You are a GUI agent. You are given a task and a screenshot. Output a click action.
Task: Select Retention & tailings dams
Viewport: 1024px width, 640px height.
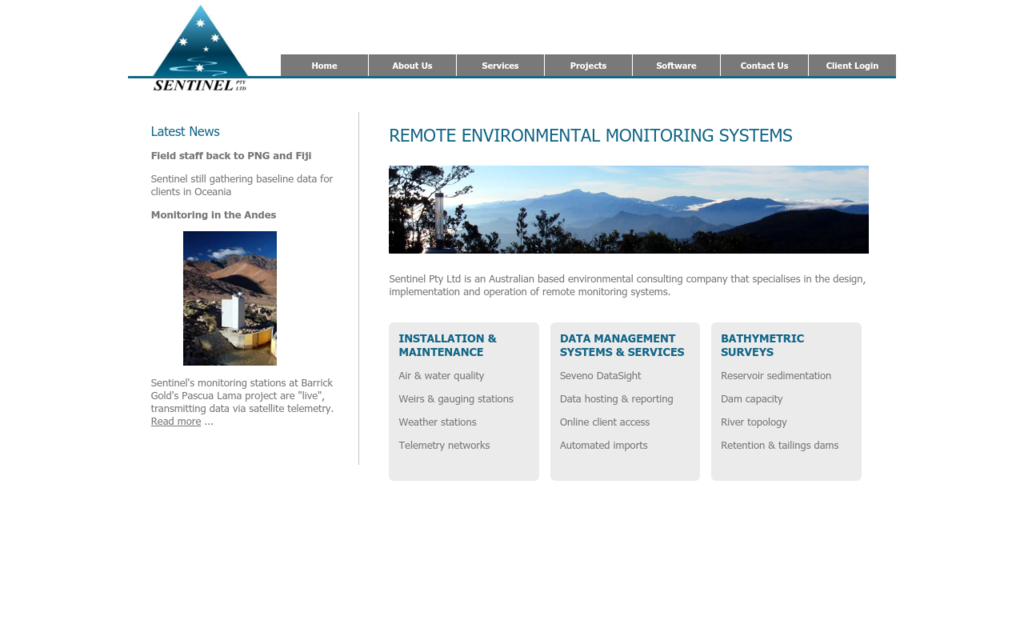click(x=780, y=446)
